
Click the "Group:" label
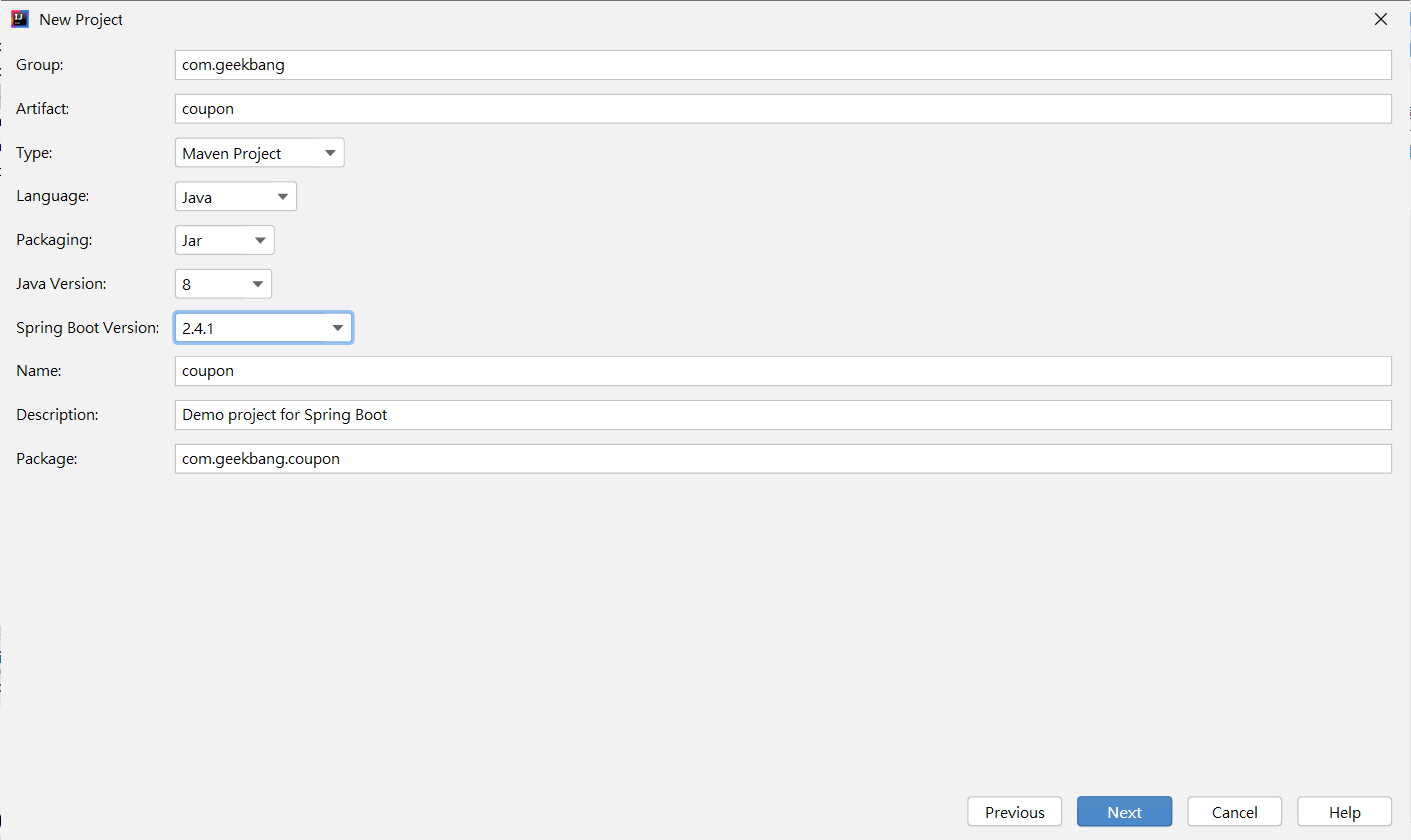(40, 65)
